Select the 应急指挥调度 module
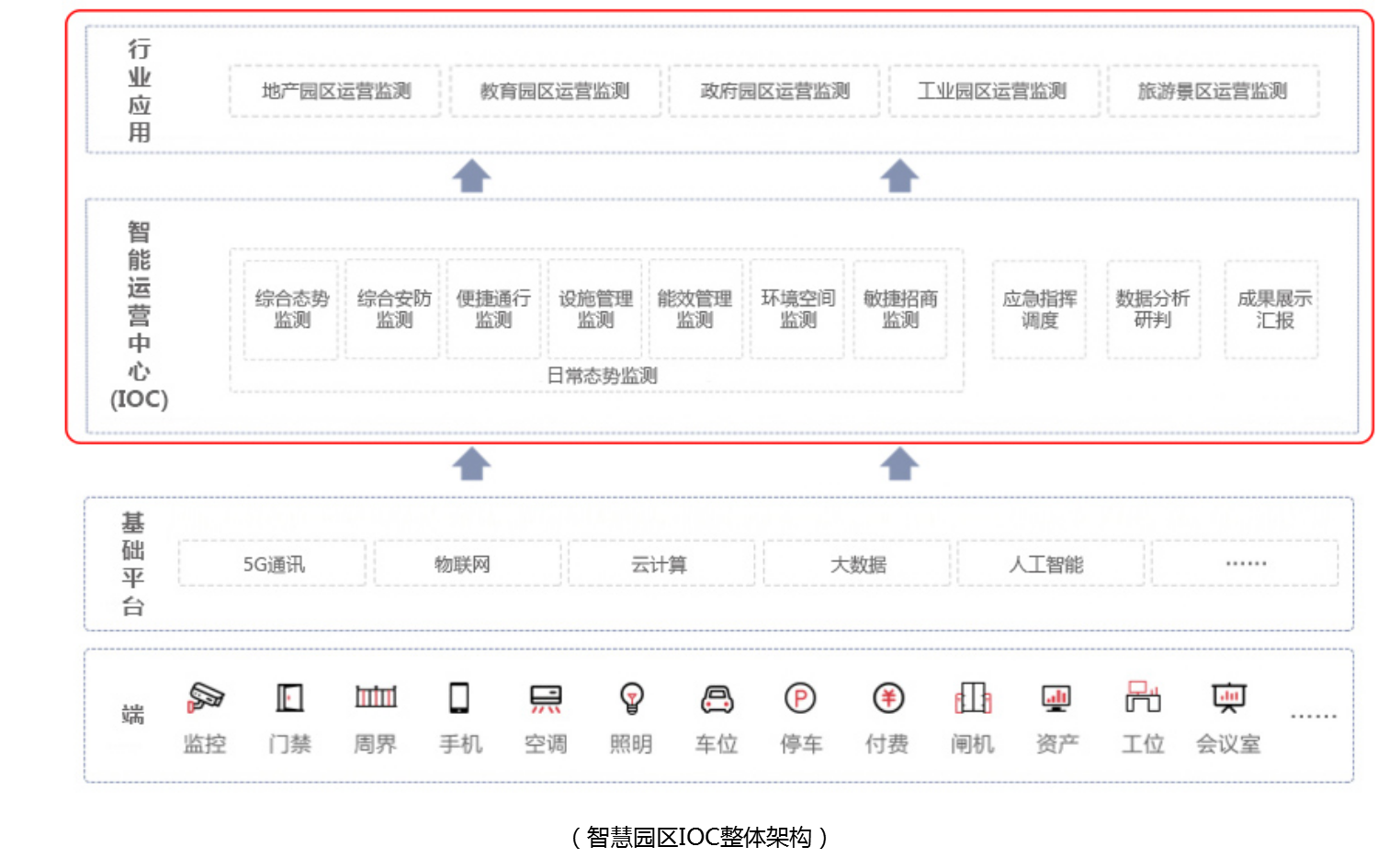1400x858 pixels. (x=1040, y=310)
